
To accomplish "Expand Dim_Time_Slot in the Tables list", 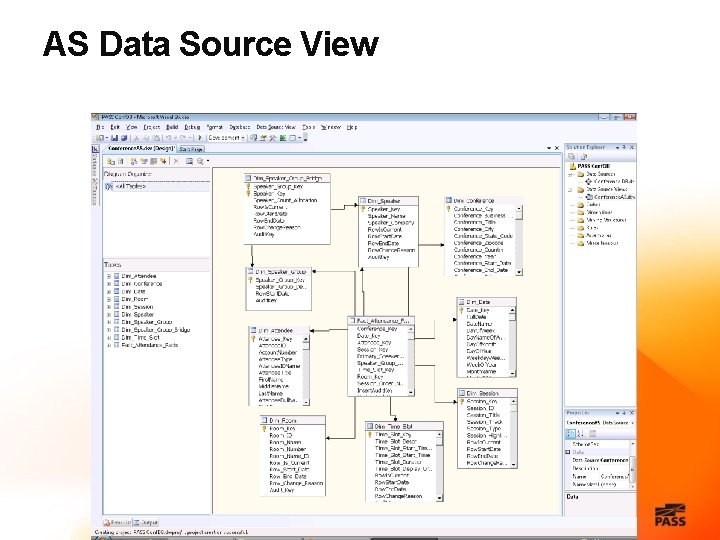I will point(109,338).
